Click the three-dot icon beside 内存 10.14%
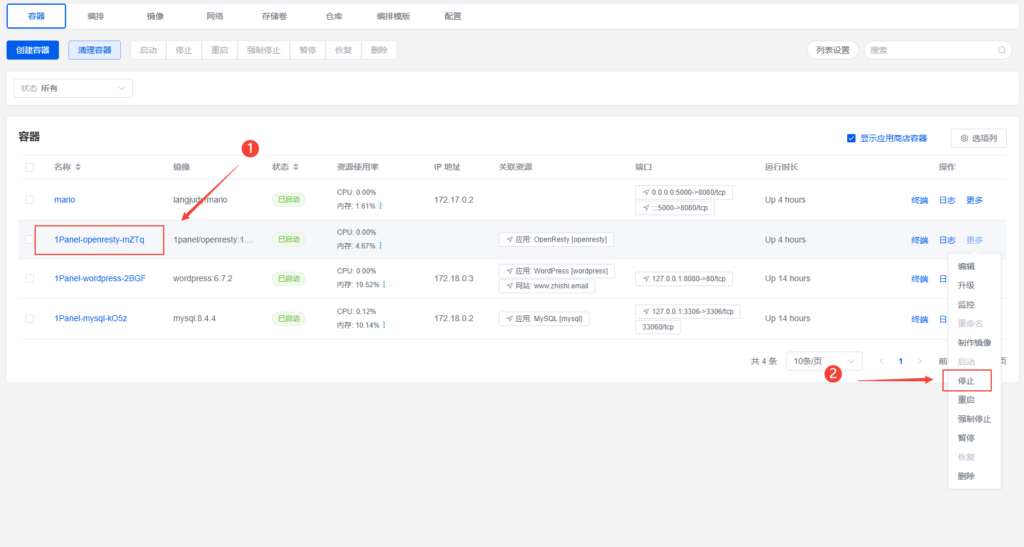Screen dimensions: 1024x547 pyautogui.click(x=384, y=325)
